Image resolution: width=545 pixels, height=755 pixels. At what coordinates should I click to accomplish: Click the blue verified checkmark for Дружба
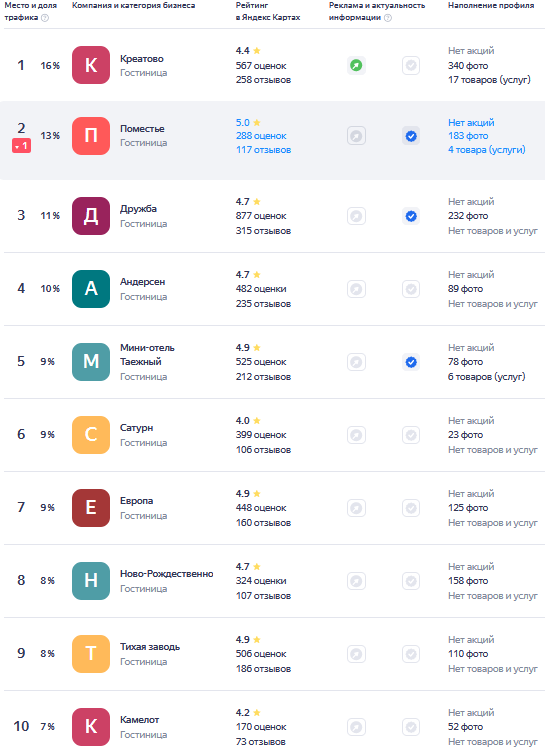pos(411,216)
